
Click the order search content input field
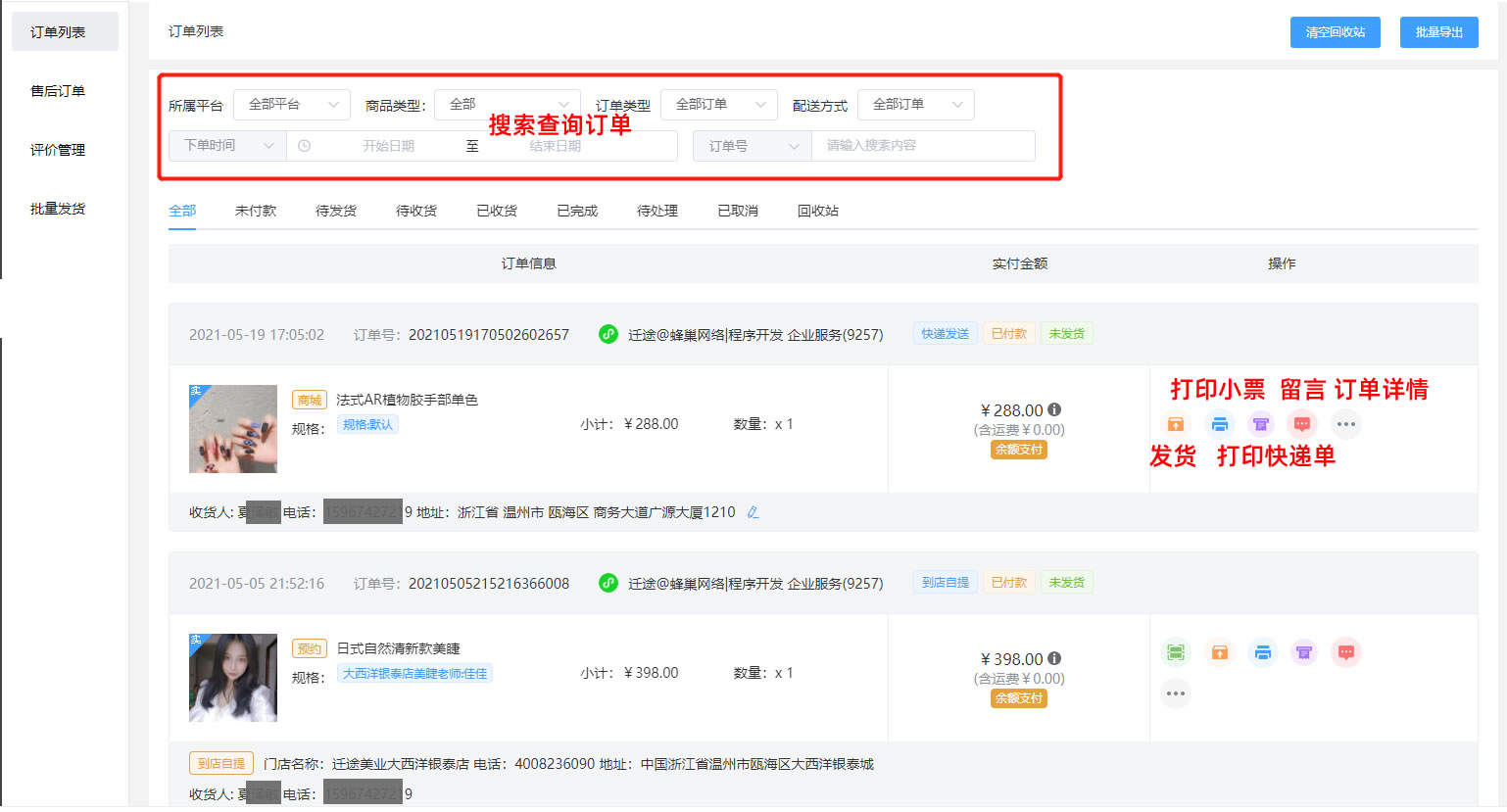click(922, 146)
